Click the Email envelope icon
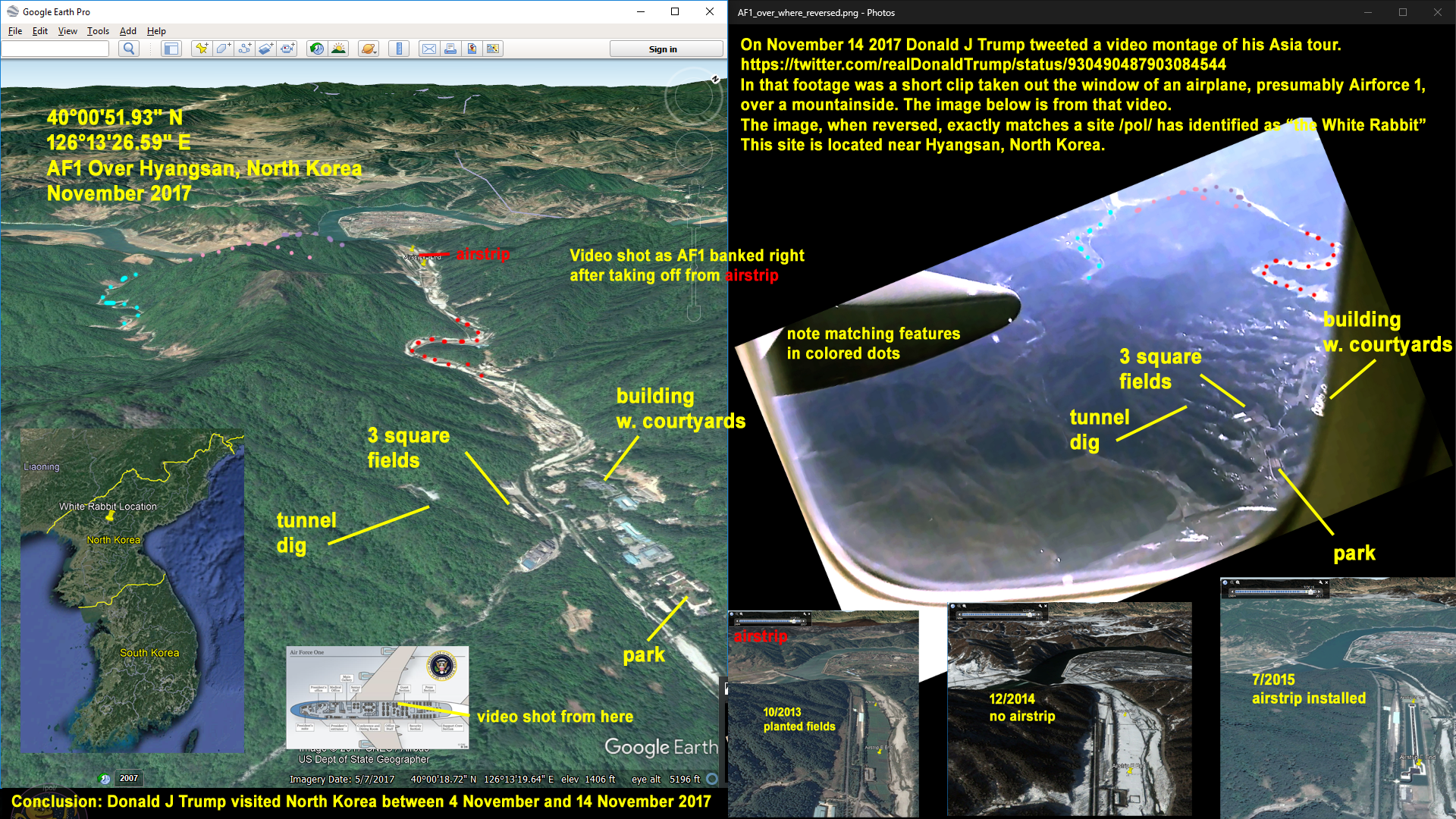Image resolution: width=1456 pixels, height=819 pixels. coord(428,49)
